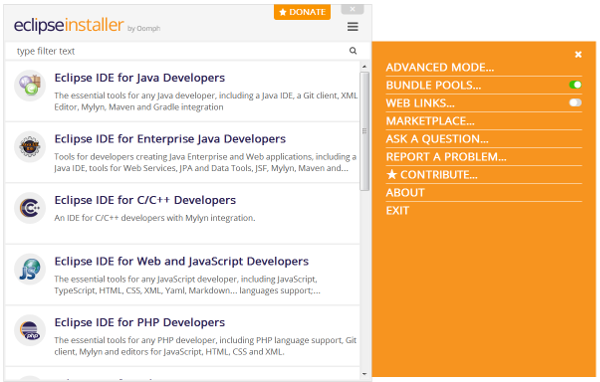Choose Ask a Question menu item
Image resolution: width=600 pixels, height=382 pixels.
[437, 139]
